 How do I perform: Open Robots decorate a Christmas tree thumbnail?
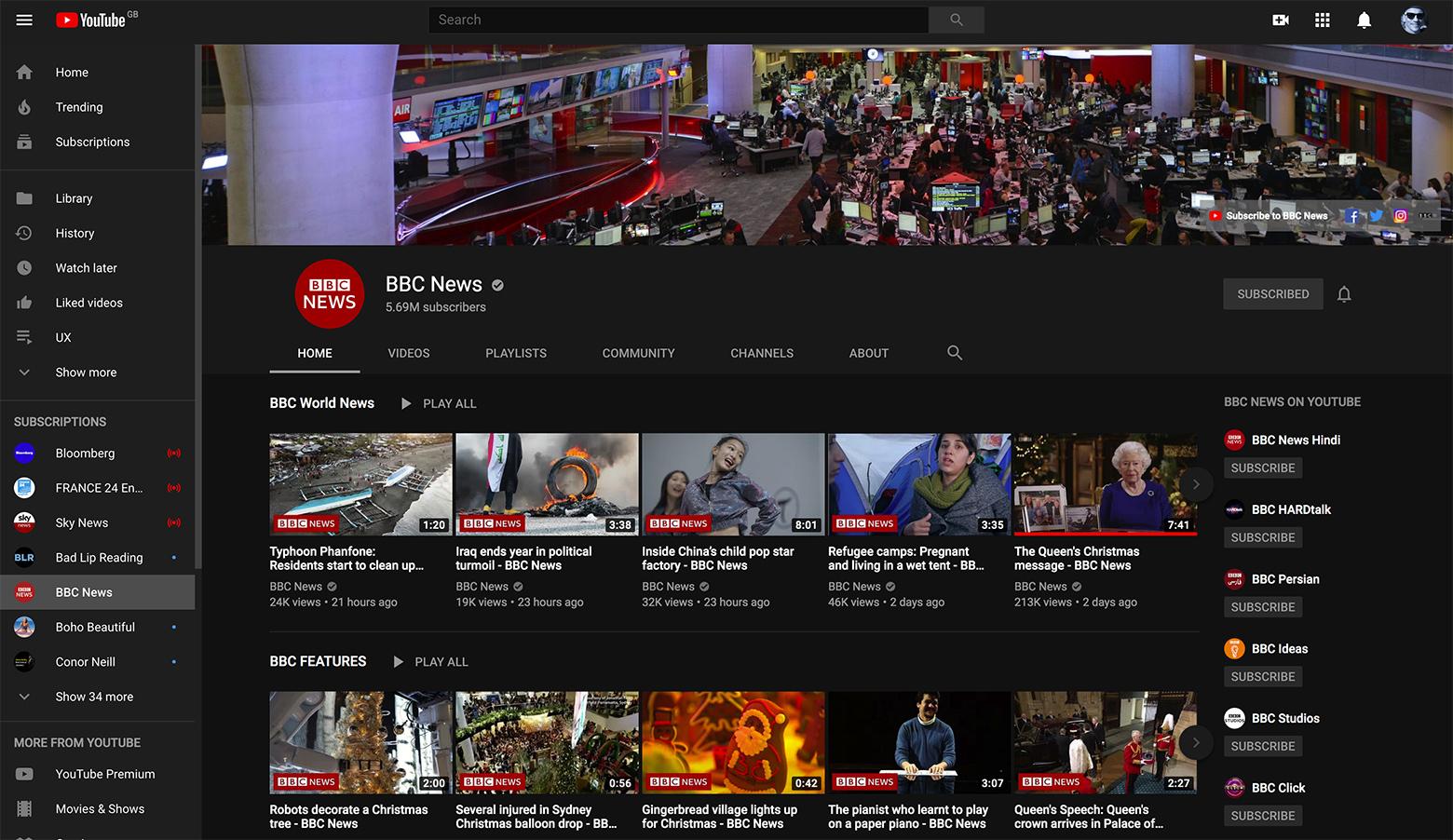click(x=361, y=742)
